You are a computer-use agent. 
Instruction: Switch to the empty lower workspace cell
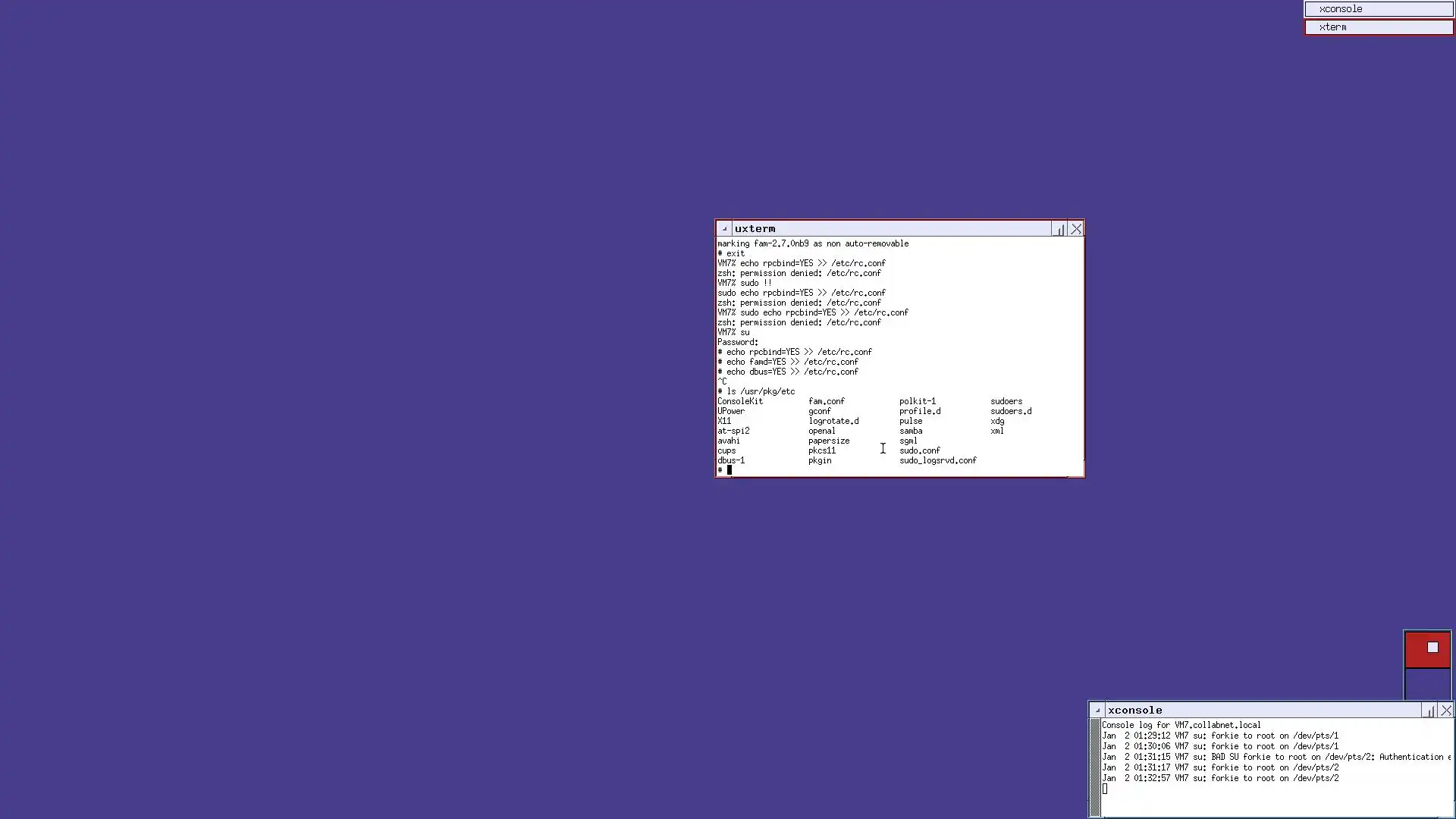point(1427,684)
